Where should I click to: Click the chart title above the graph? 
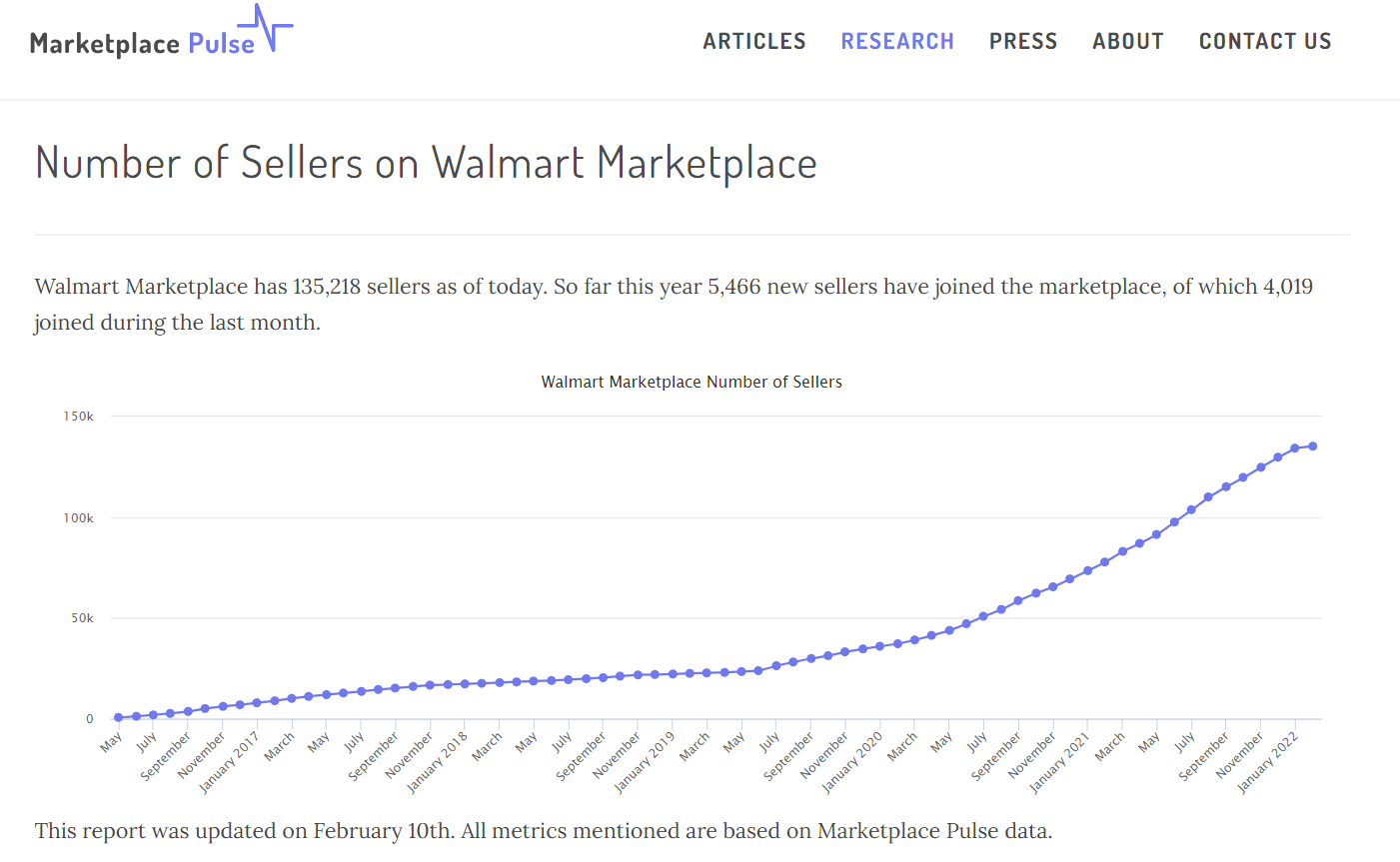[x=692, y=382]
